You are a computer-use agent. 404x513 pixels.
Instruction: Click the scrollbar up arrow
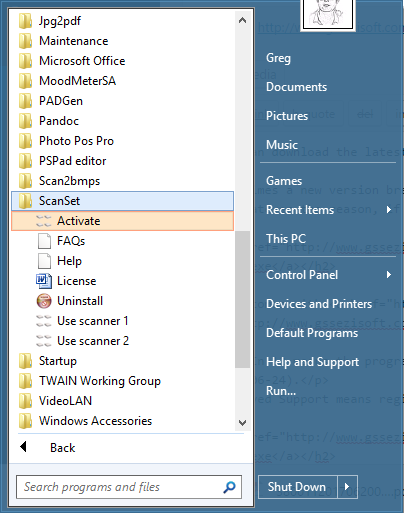coord(242,21)
